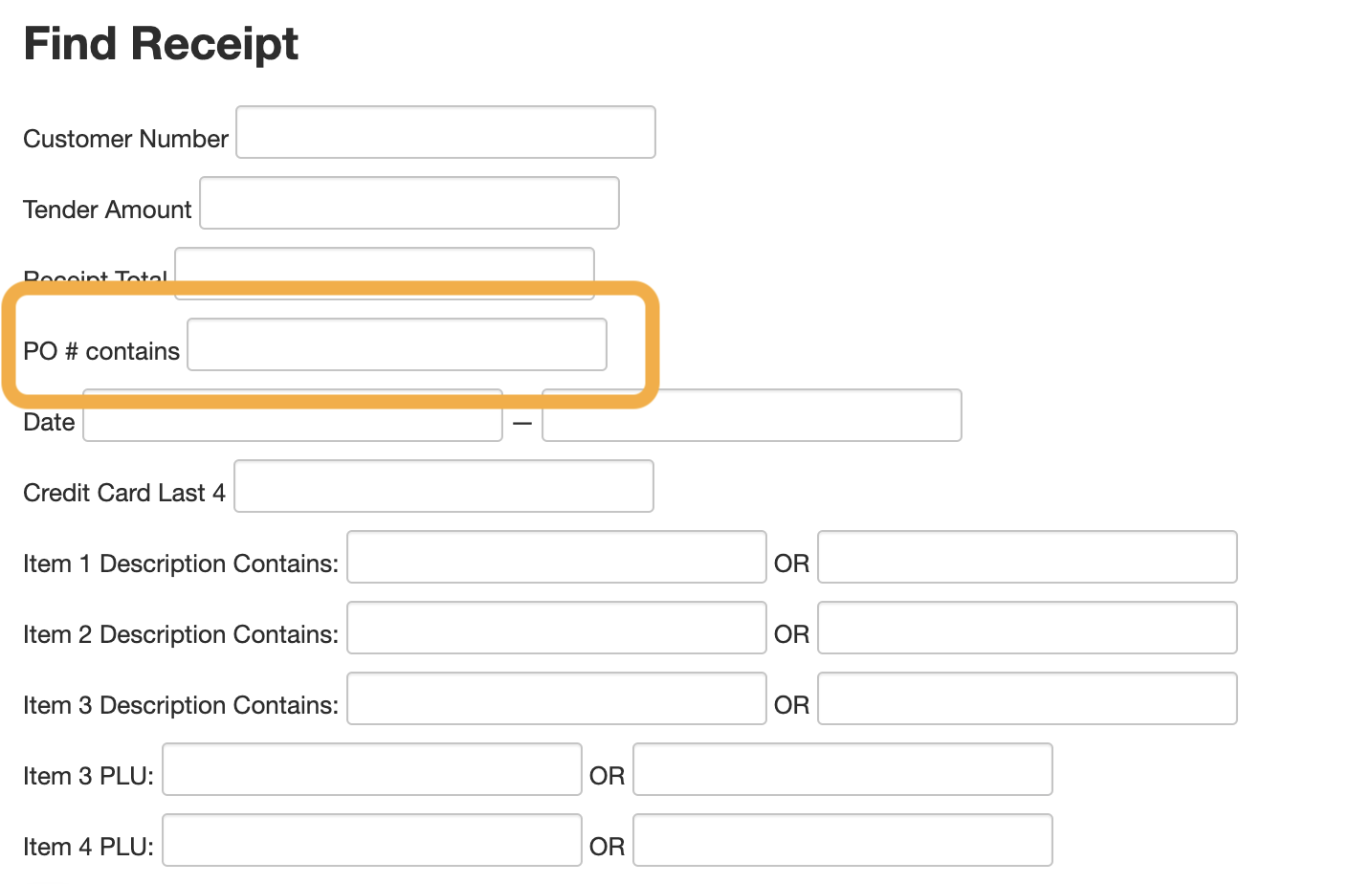The width and height of the screenshot is (1372, 884).
Task: Focus Item 3 Description alternate OR field
Action: pos(1028,698)
